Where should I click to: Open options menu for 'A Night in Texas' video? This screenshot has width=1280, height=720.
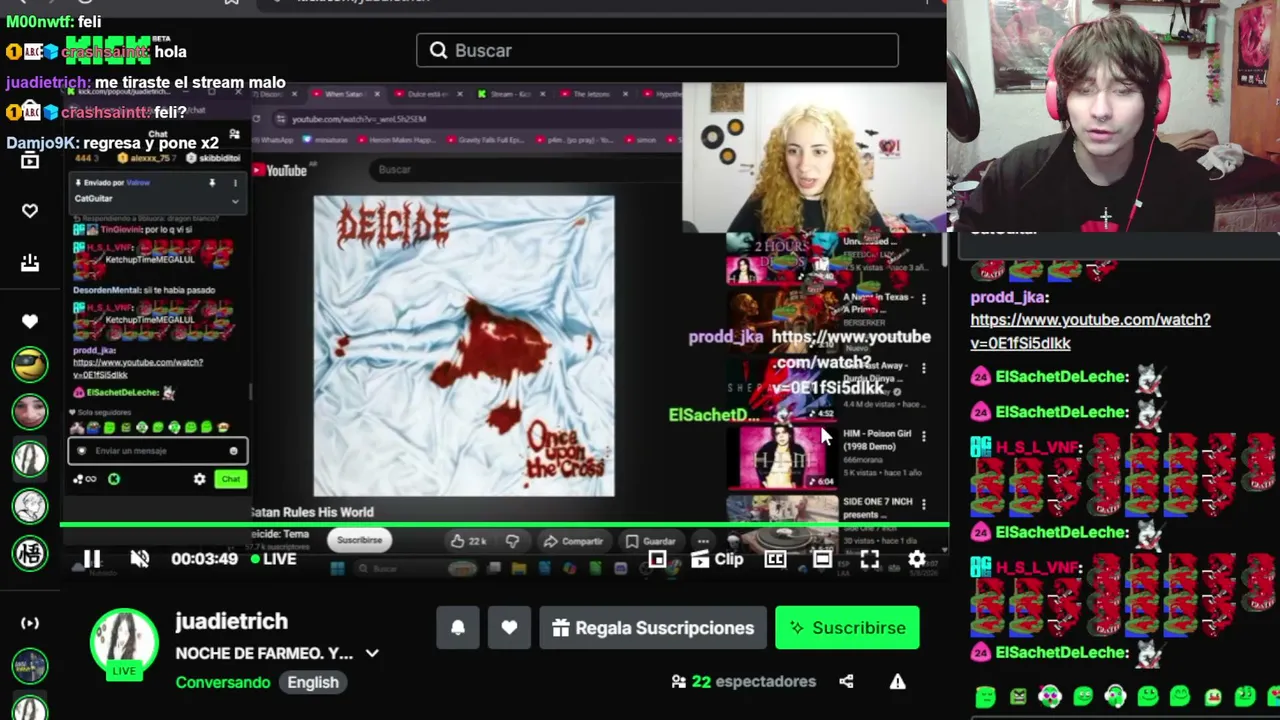(x=923, y=299)
